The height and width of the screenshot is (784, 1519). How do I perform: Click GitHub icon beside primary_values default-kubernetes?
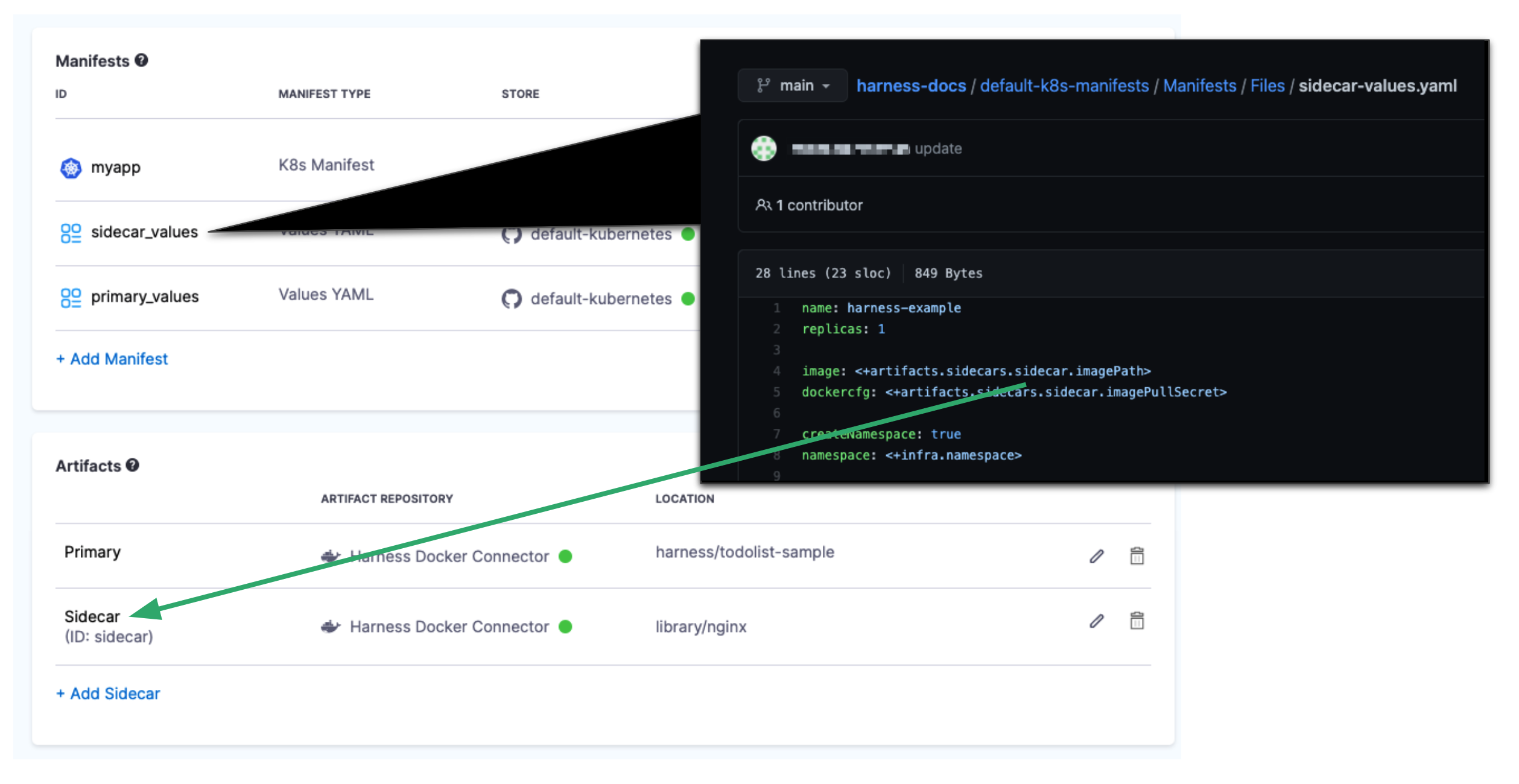click(x=512, y=299)
